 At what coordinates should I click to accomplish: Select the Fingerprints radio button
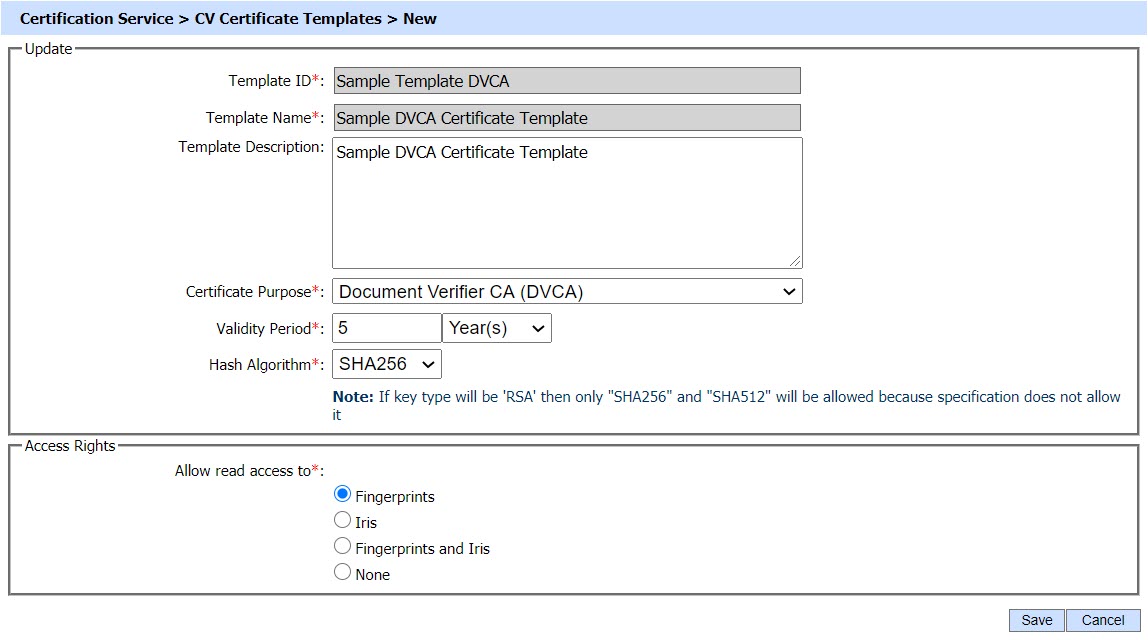(x=343, y=495)
